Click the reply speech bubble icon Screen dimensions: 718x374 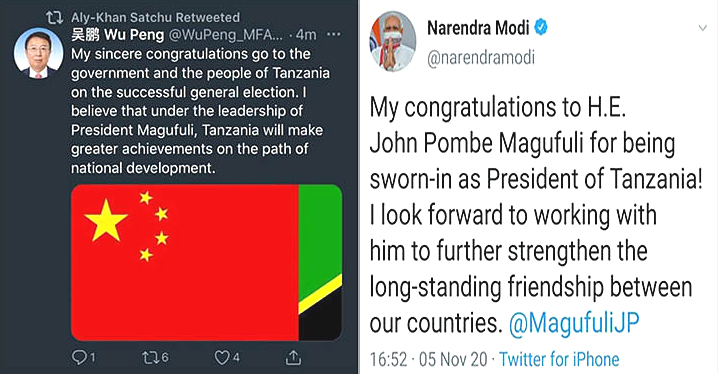coord(79,357)
